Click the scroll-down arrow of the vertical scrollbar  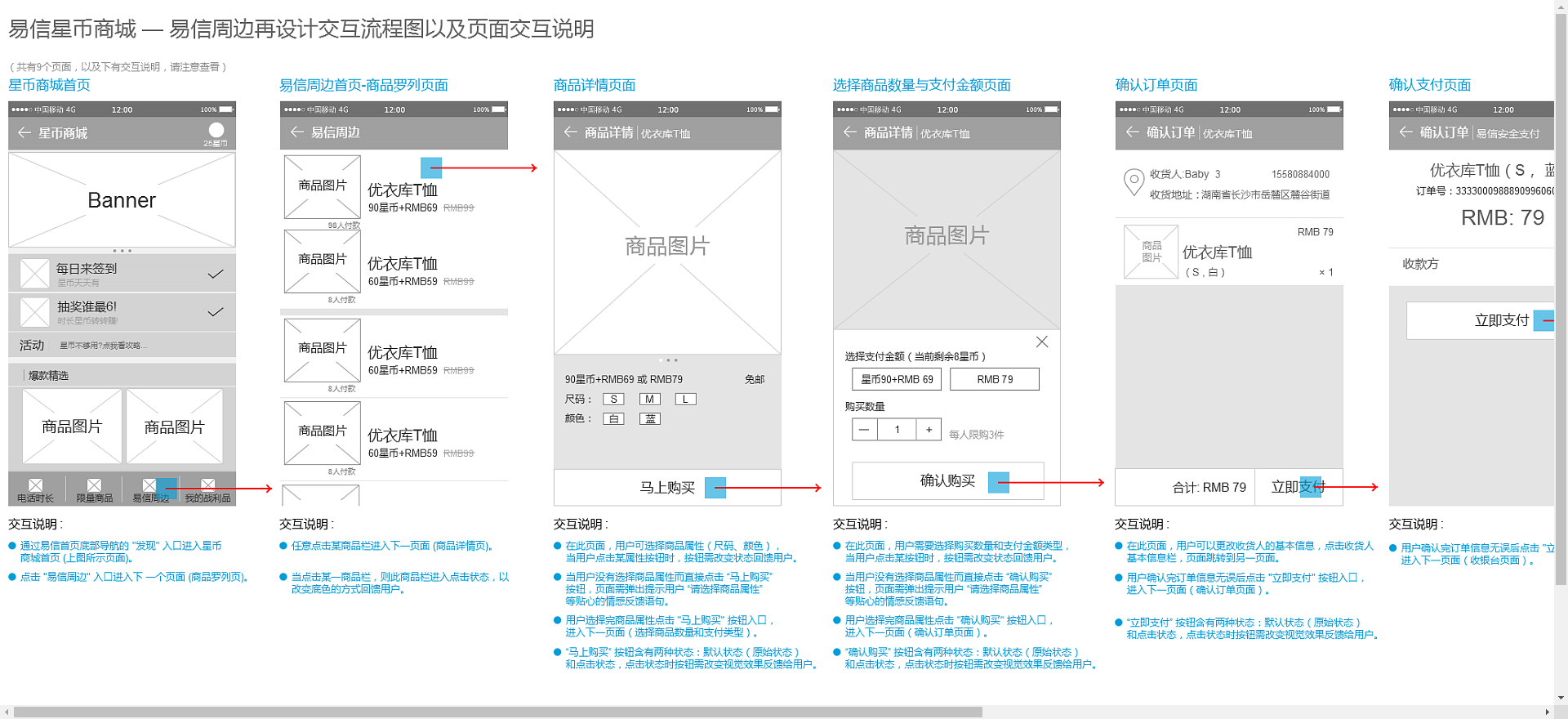coord(1561,699)
